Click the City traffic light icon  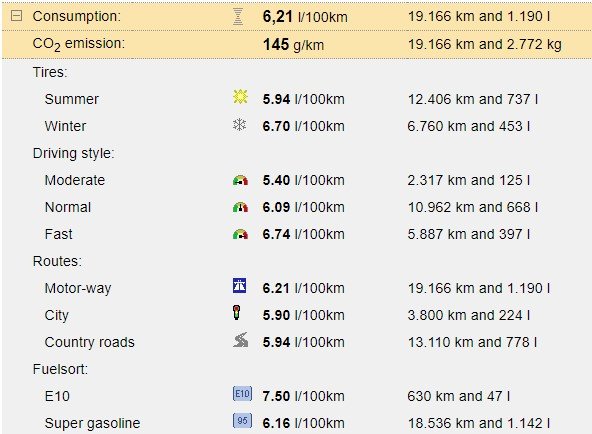click(x=237, y=312)
